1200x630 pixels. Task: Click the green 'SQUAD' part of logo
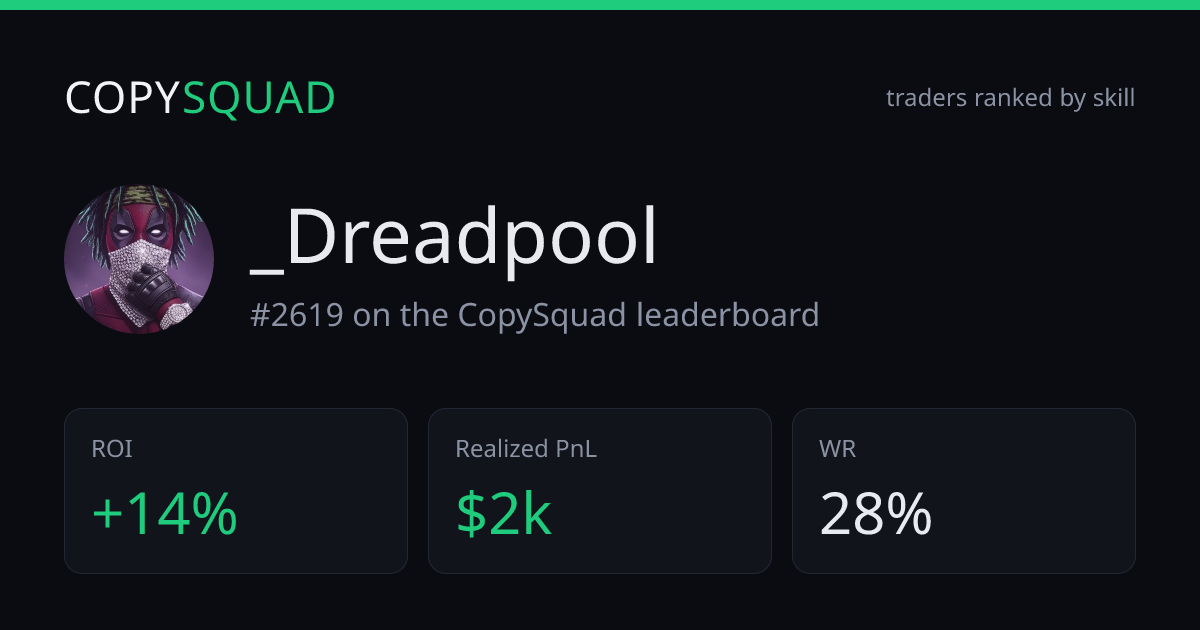(259, 98)
